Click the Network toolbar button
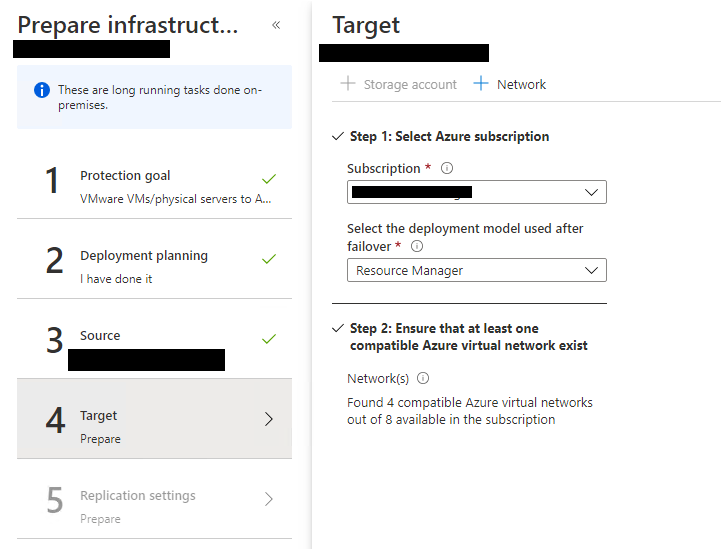Image resolution: width=721 pixels, height=549 pixels. [x=510, y=84]
